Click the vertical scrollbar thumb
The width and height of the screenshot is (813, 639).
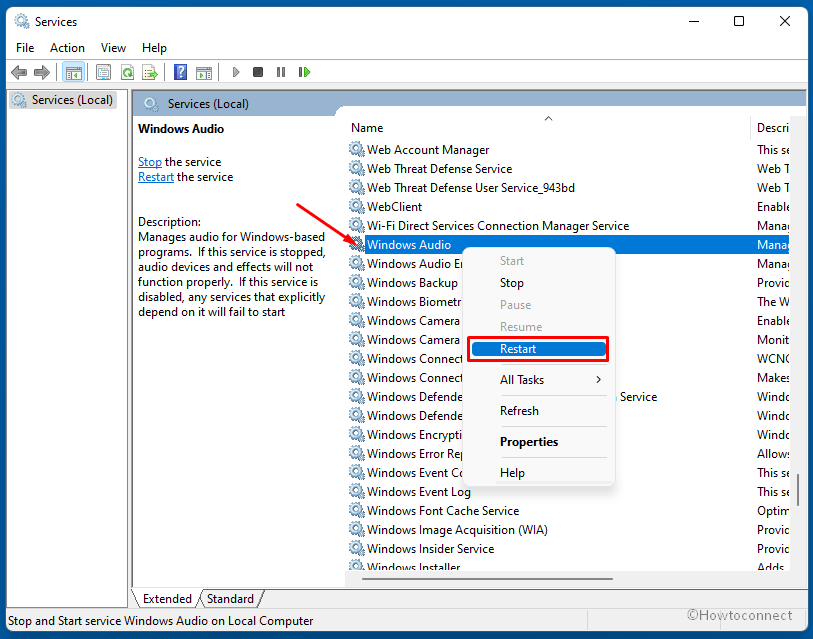click(797, 489)
